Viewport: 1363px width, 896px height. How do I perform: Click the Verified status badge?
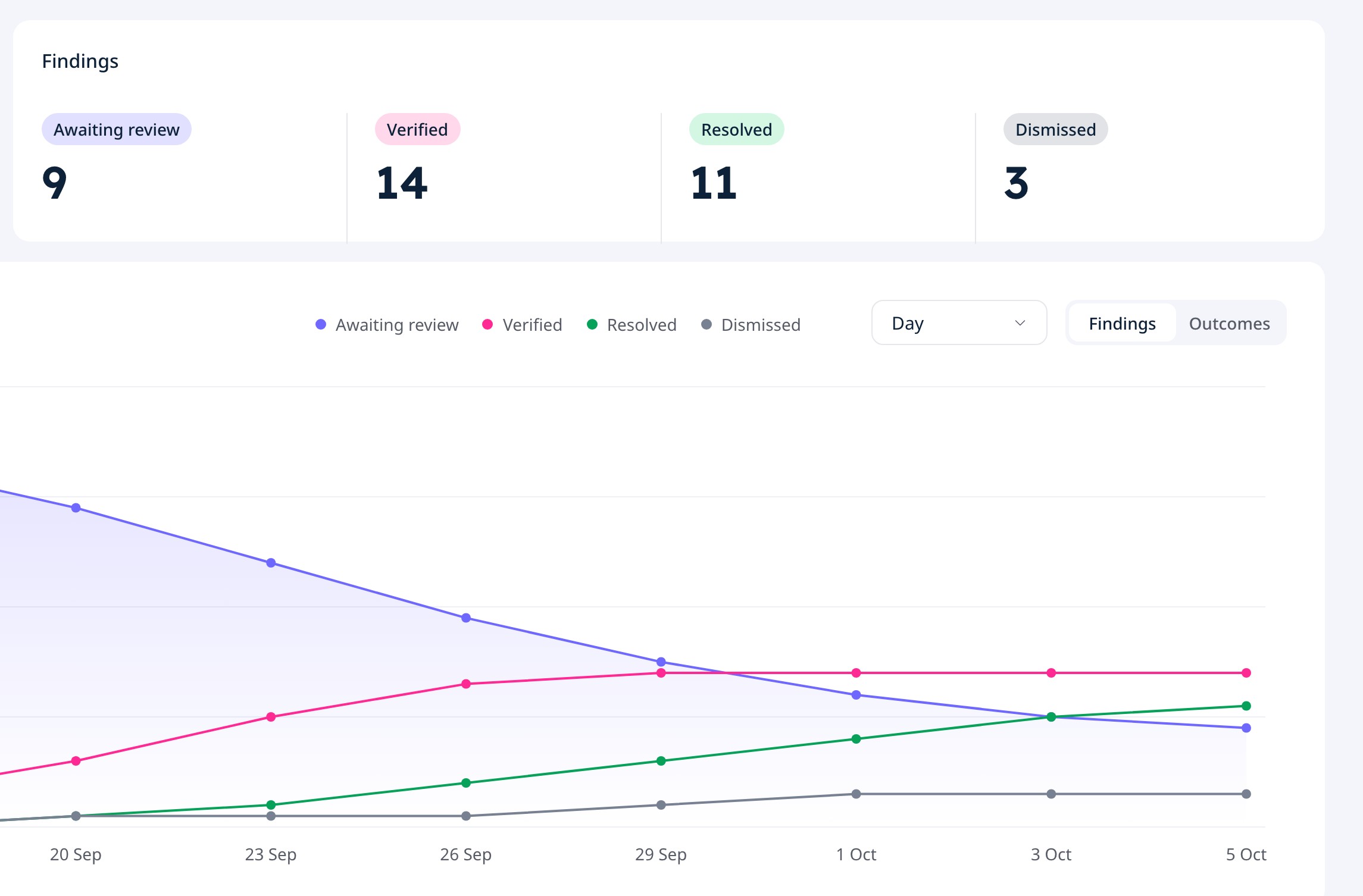[417, 129]
